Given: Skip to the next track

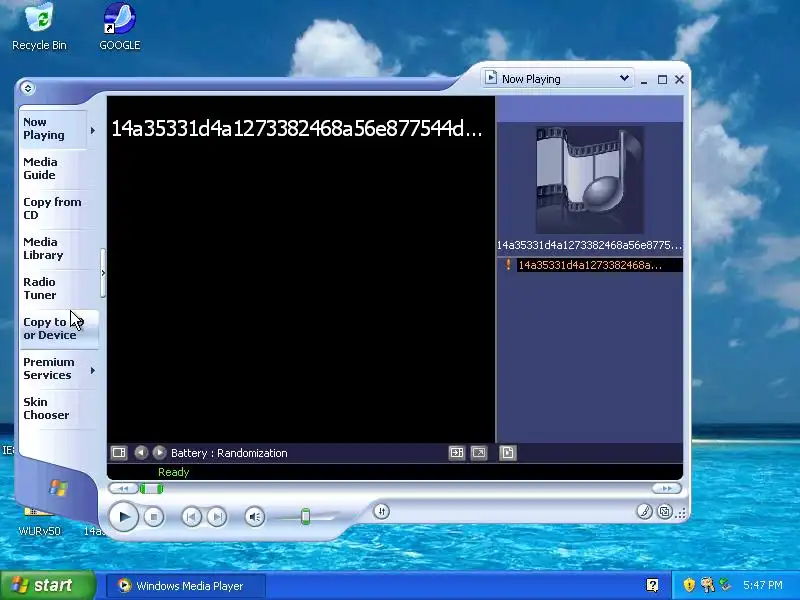Looking at the screenshot, I should click(x=216, y=517).
